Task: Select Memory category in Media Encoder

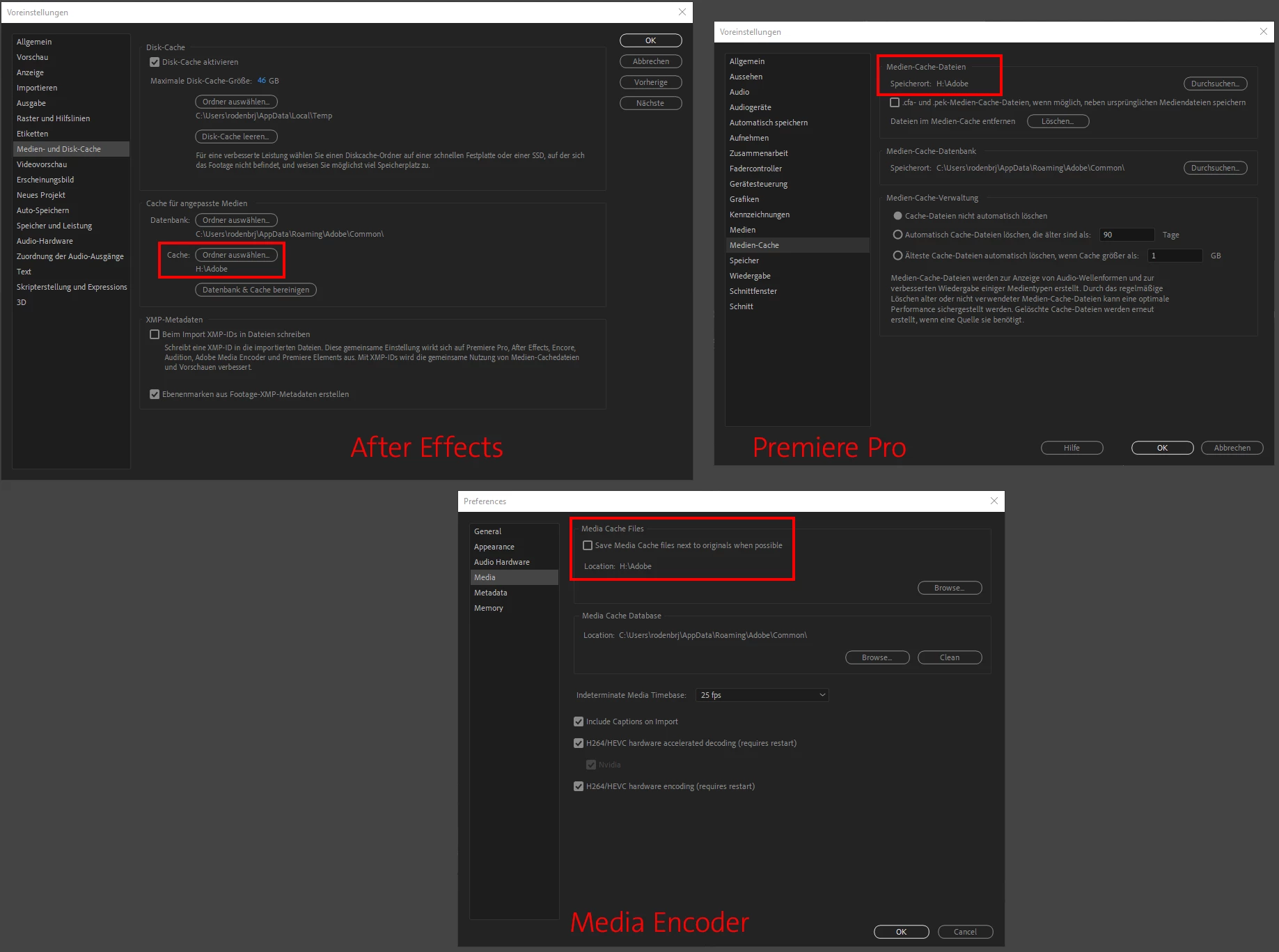Action: point(514,608)
